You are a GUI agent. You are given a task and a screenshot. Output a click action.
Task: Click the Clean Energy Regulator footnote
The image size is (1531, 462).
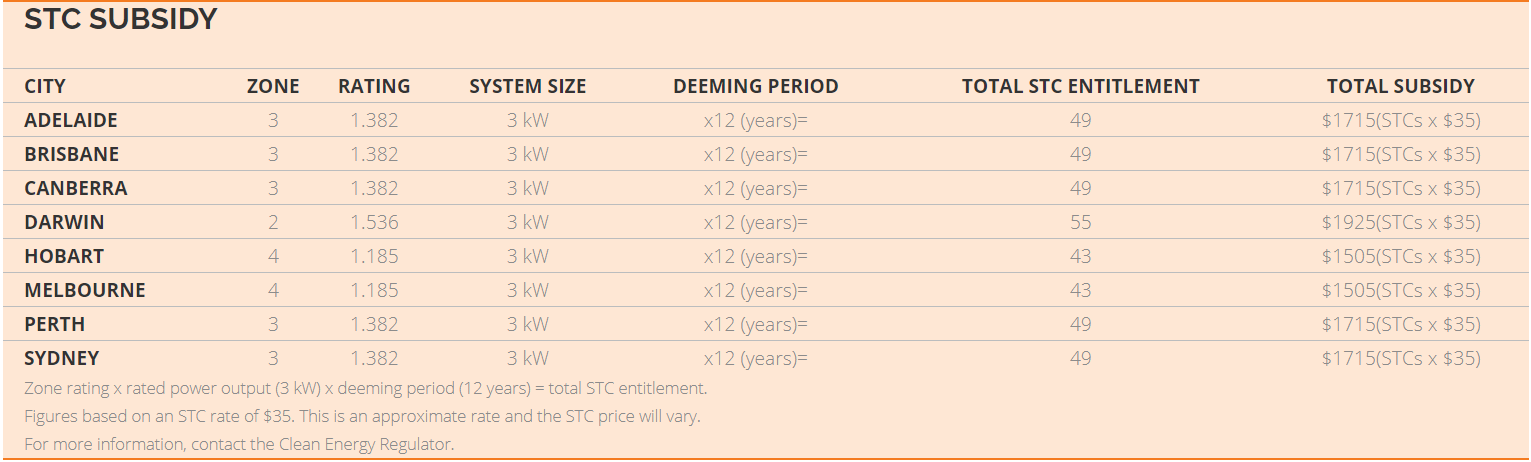[239, 443]
